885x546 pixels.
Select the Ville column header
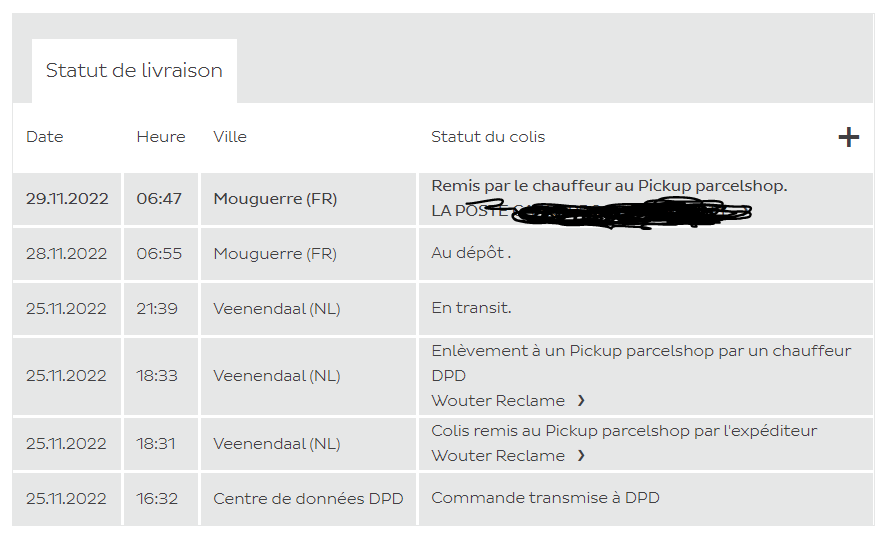coord(230,137)
